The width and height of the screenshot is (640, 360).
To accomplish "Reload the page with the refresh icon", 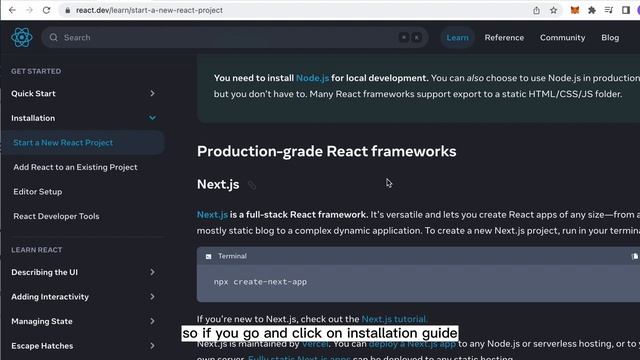I will pos(47,10).
